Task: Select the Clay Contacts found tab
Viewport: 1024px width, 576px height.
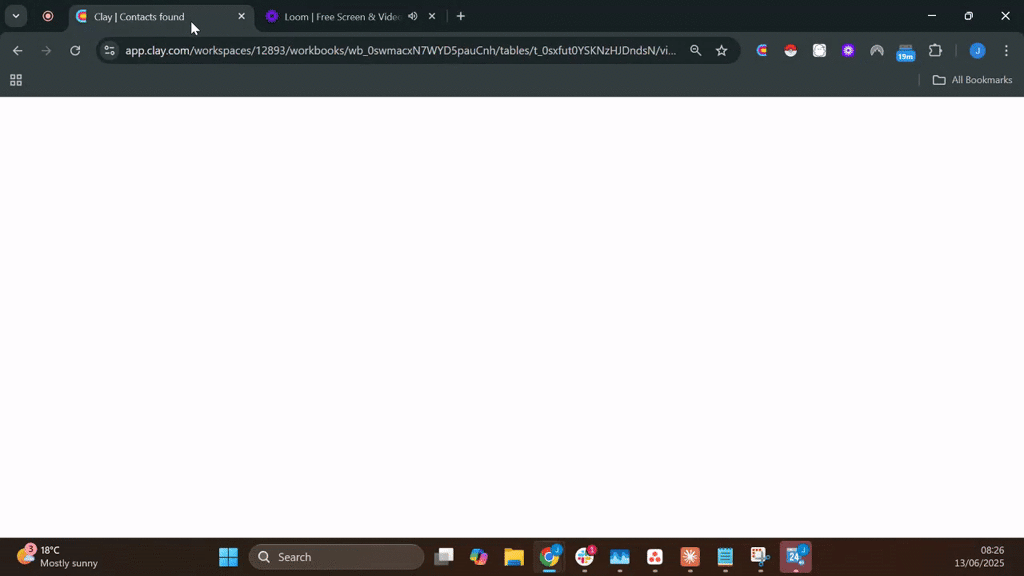Action: [x=140, y=17]
